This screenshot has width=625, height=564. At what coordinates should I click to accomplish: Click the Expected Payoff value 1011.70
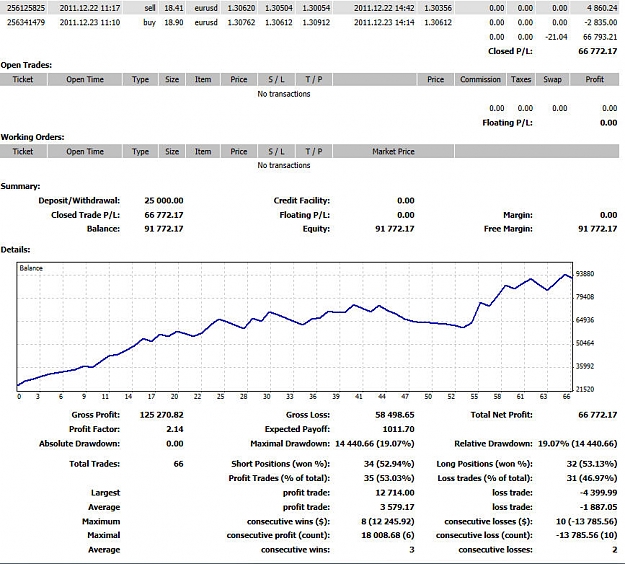click(399, 429)
